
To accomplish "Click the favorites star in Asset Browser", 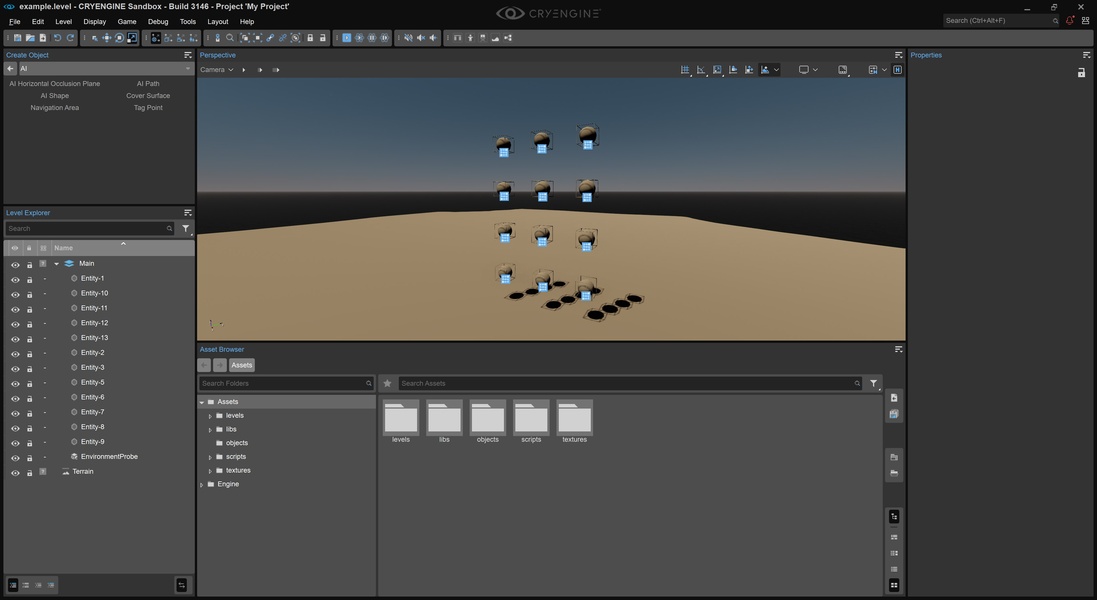I will click(x=387, y=383).
